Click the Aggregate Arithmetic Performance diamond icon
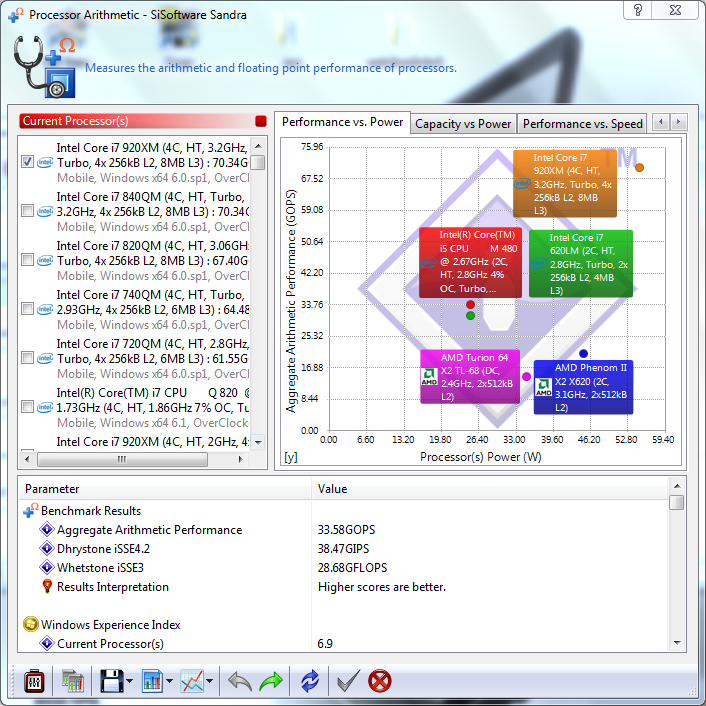 point(47,530)
